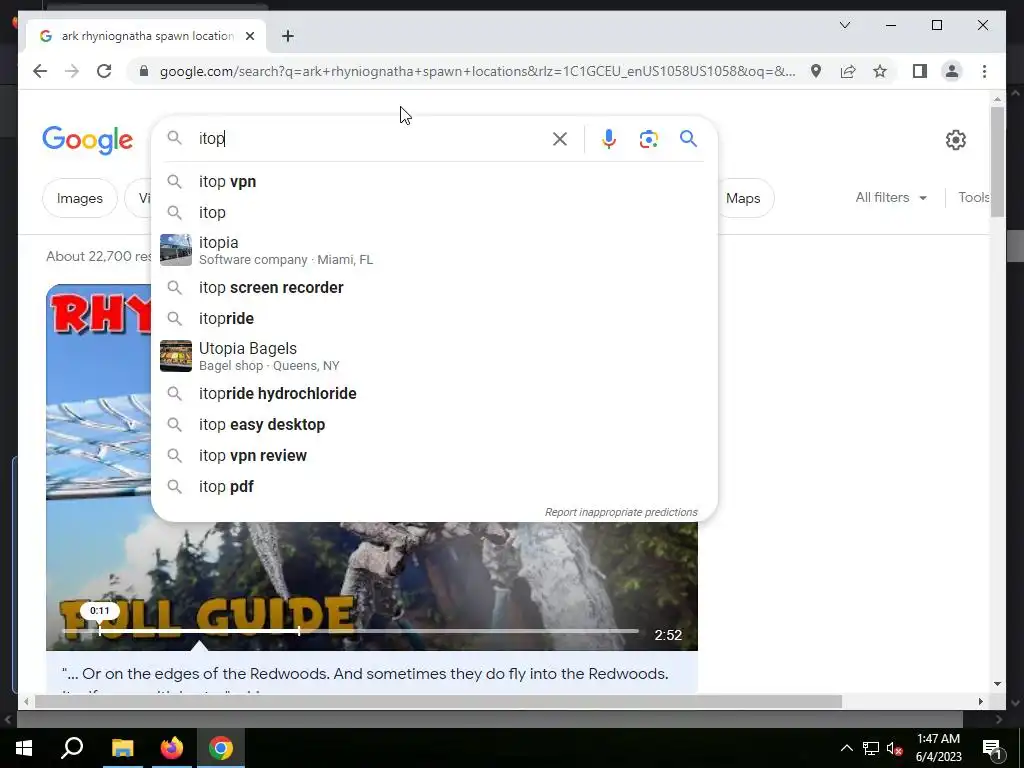Open the location permission icon in the address bar

coord(816,71)
